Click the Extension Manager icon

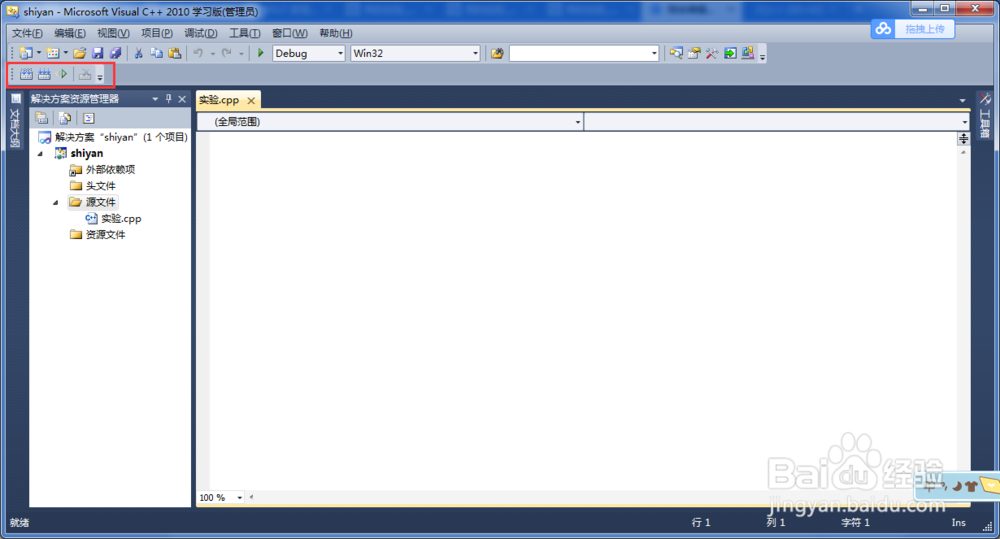(748, 53)
